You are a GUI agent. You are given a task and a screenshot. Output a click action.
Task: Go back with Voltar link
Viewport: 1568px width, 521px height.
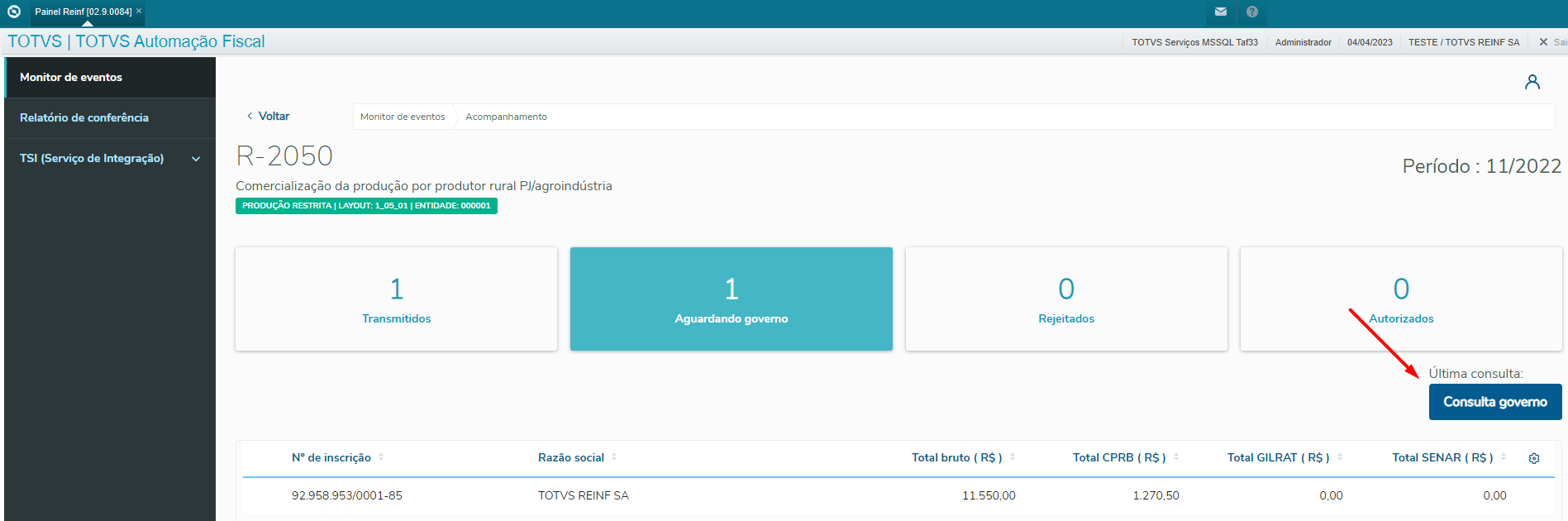(268, 117)
